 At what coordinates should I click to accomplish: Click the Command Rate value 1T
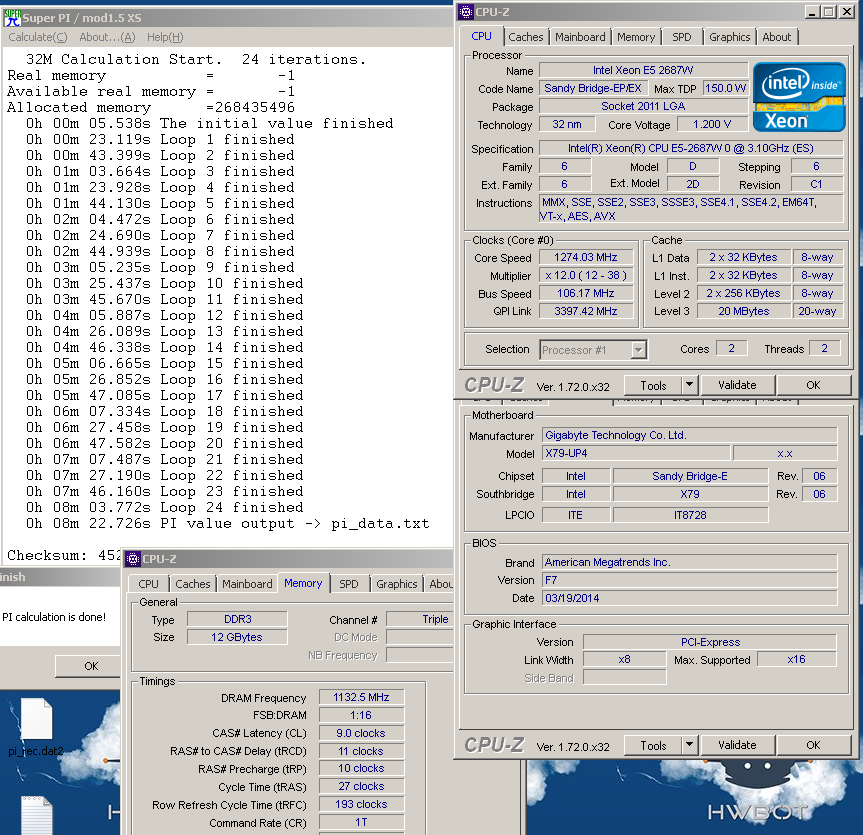[361, 822]
